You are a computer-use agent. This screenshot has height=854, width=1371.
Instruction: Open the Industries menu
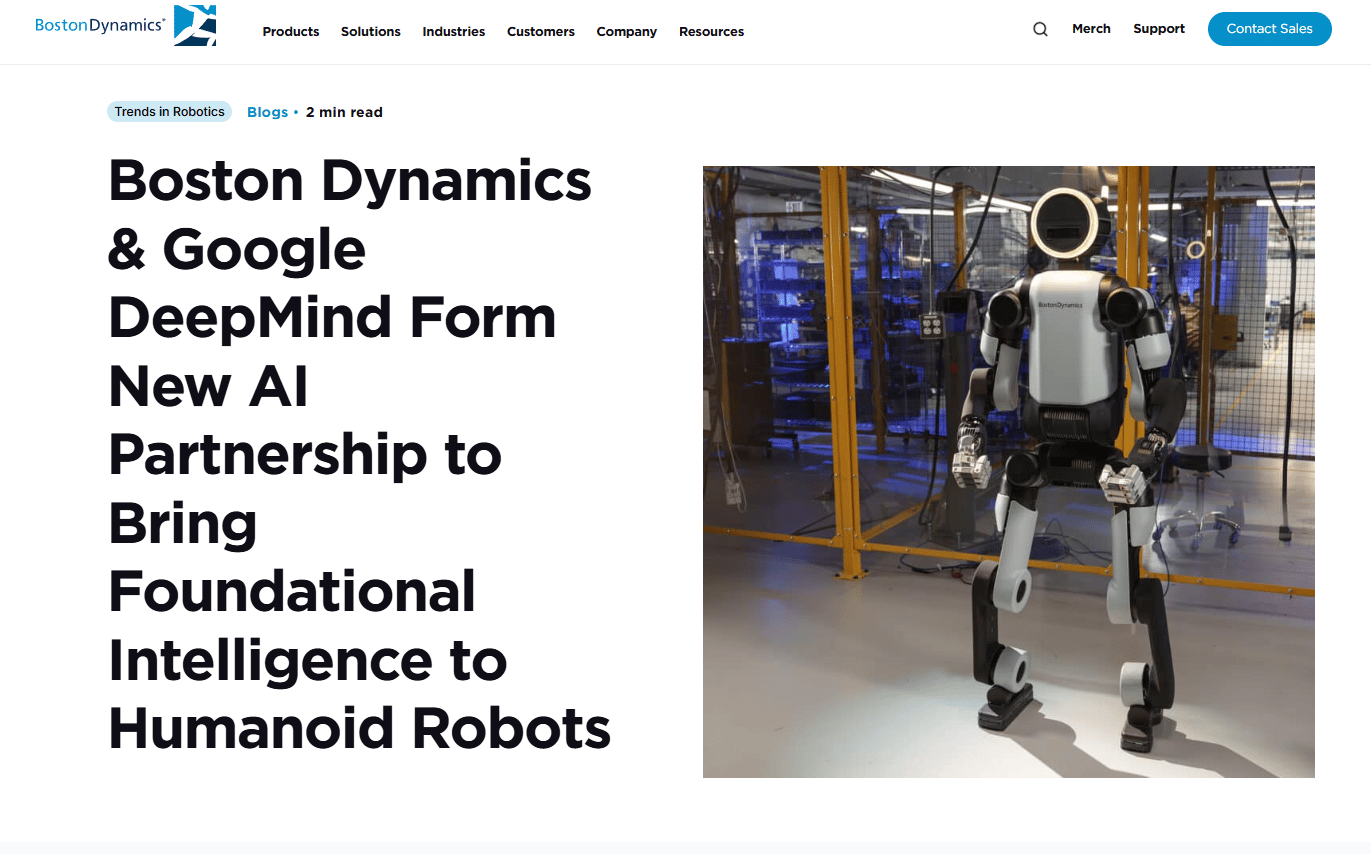453,31
